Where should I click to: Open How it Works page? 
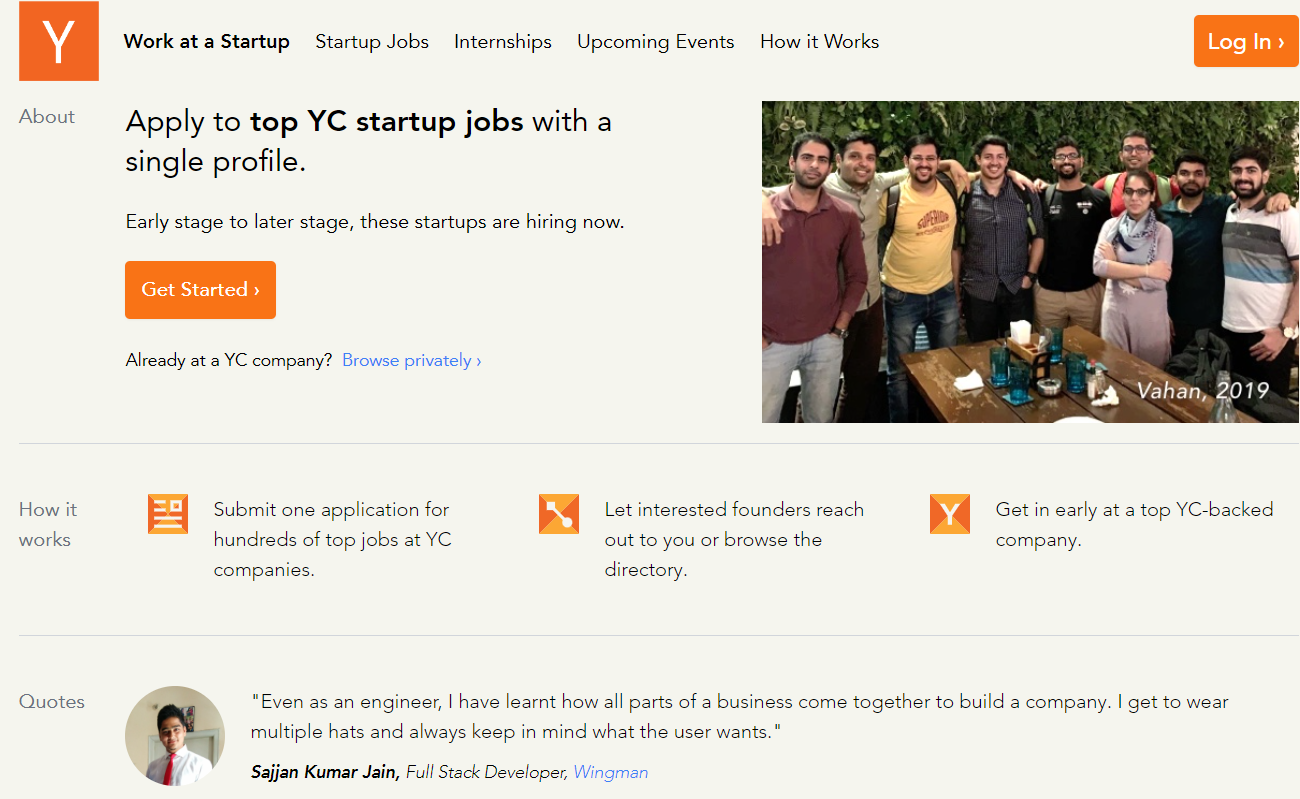tap(819, 42)
